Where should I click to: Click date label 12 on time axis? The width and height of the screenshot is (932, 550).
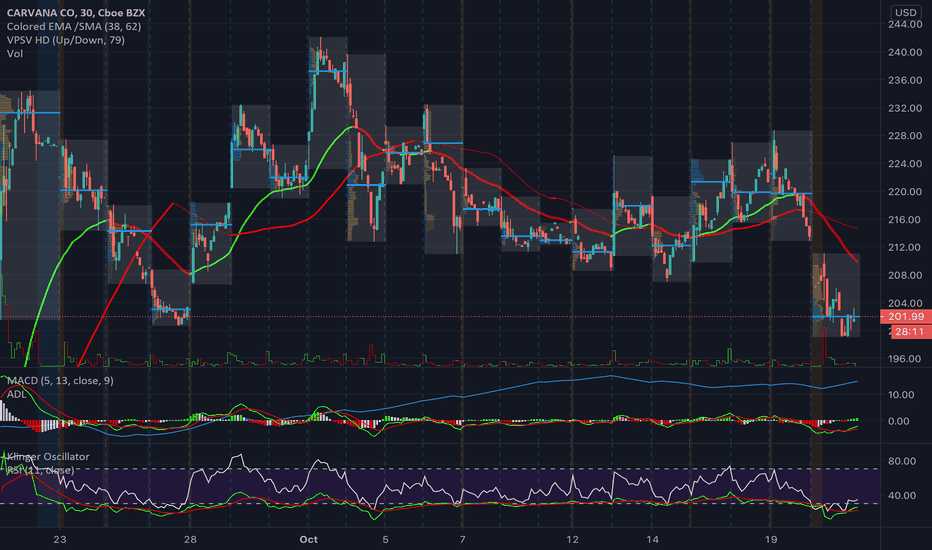click(572, 540)
